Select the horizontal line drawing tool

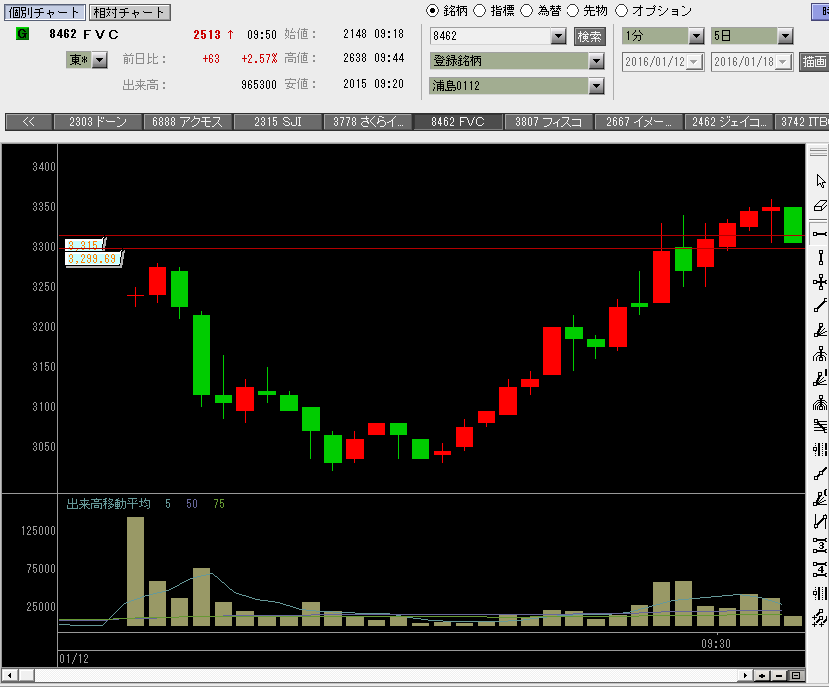(x=820, y=234)
